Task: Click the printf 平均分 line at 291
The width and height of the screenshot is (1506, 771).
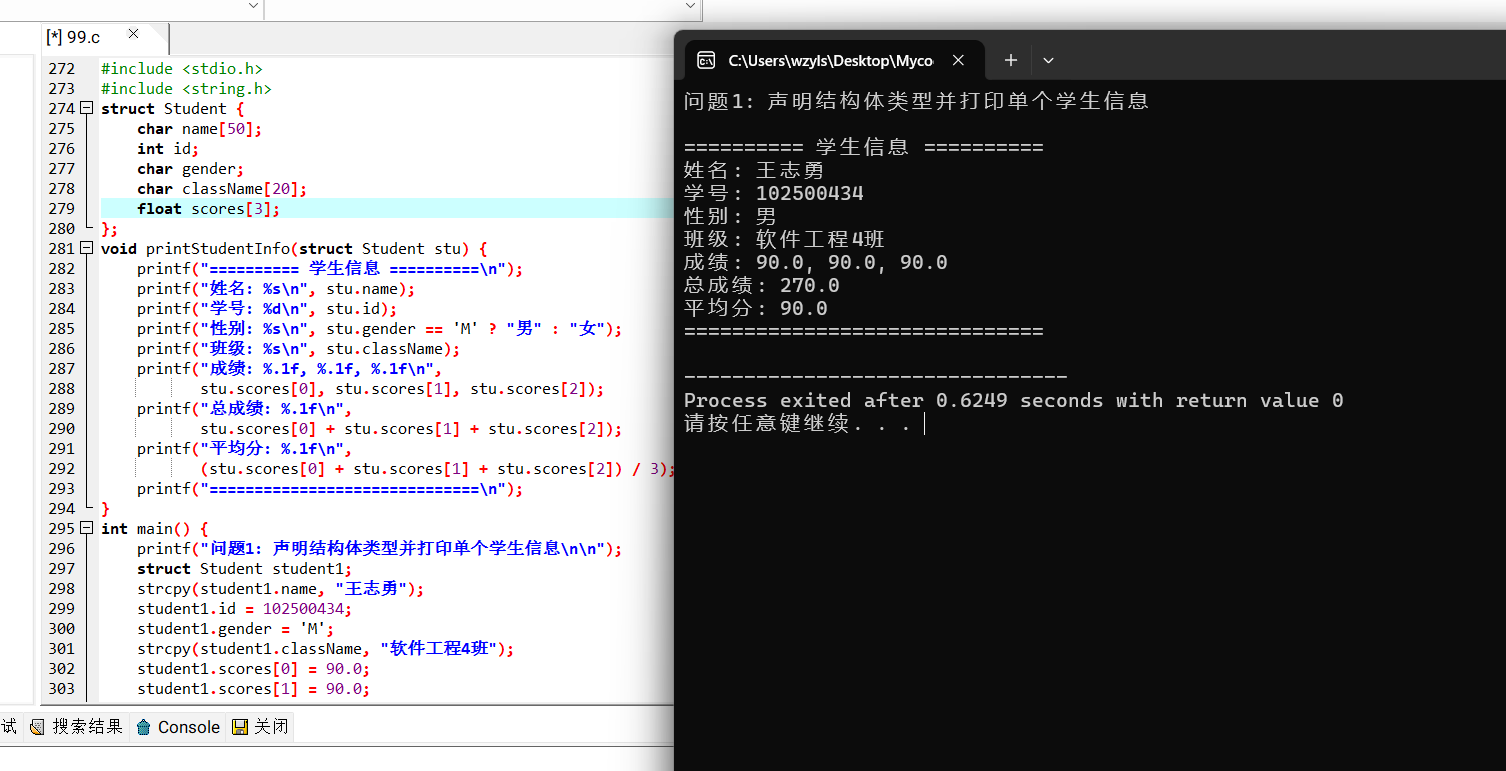Action: (245, 448)
